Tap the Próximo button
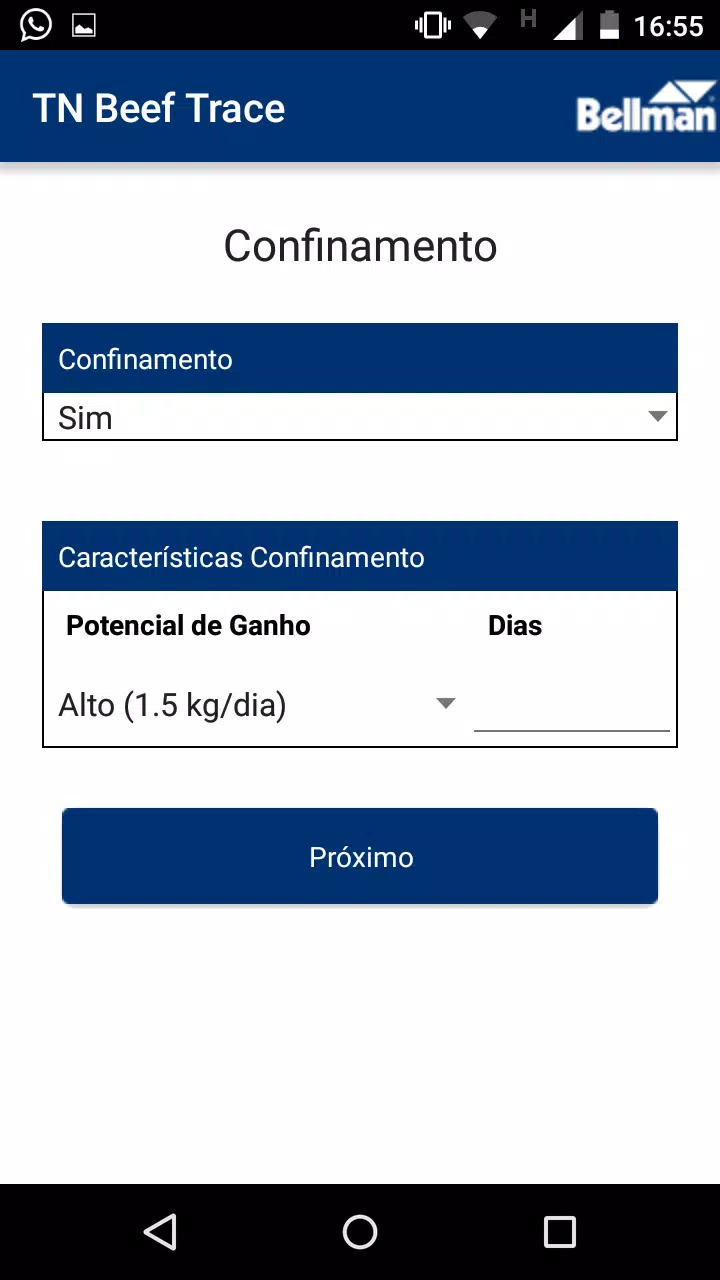 (x=360, y=857)
